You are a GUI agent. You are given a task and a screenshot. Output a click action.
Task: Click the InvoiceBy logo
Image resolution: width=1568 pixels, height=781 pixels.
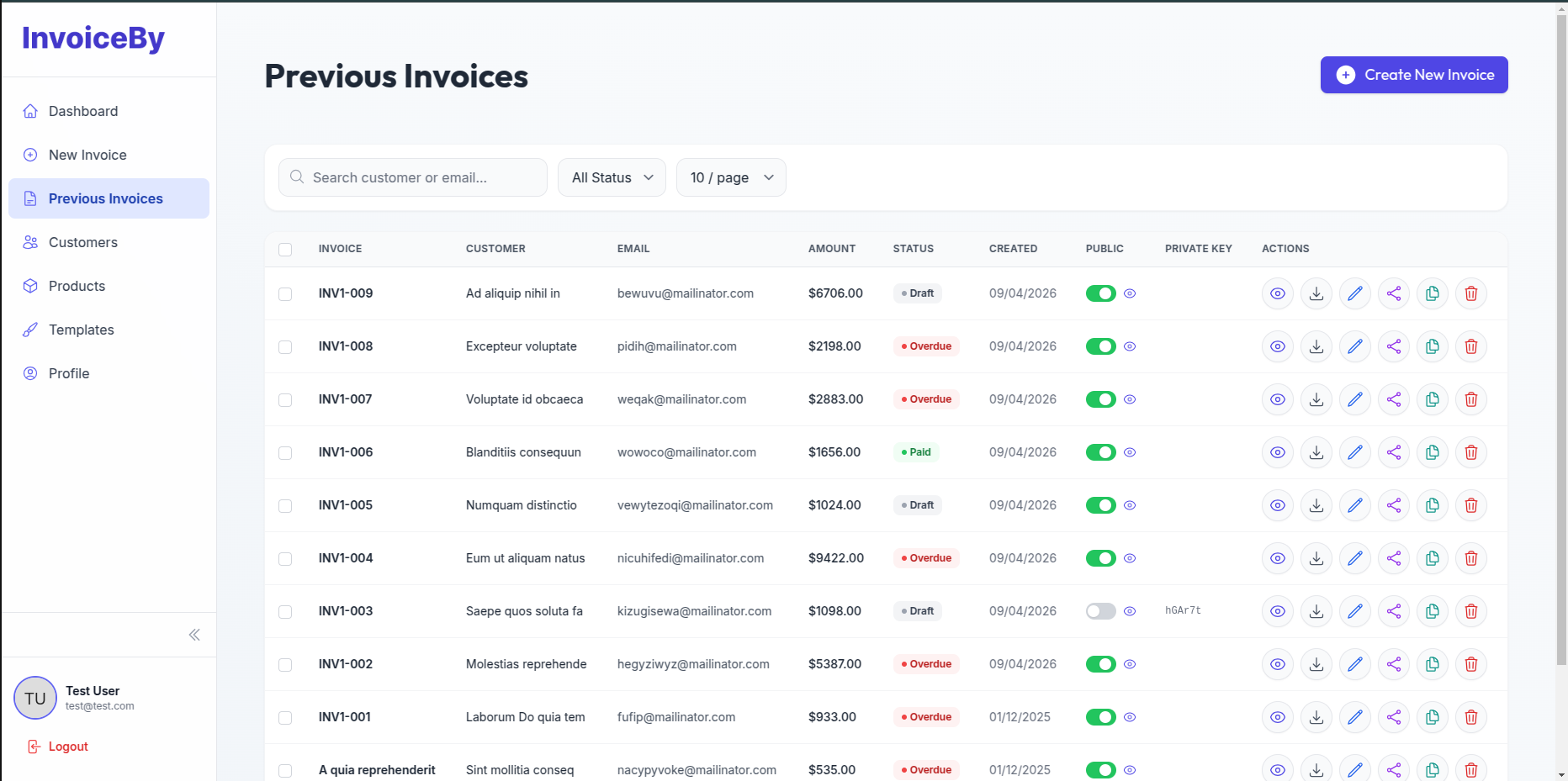pyautogui.click(x=93, y=38)
